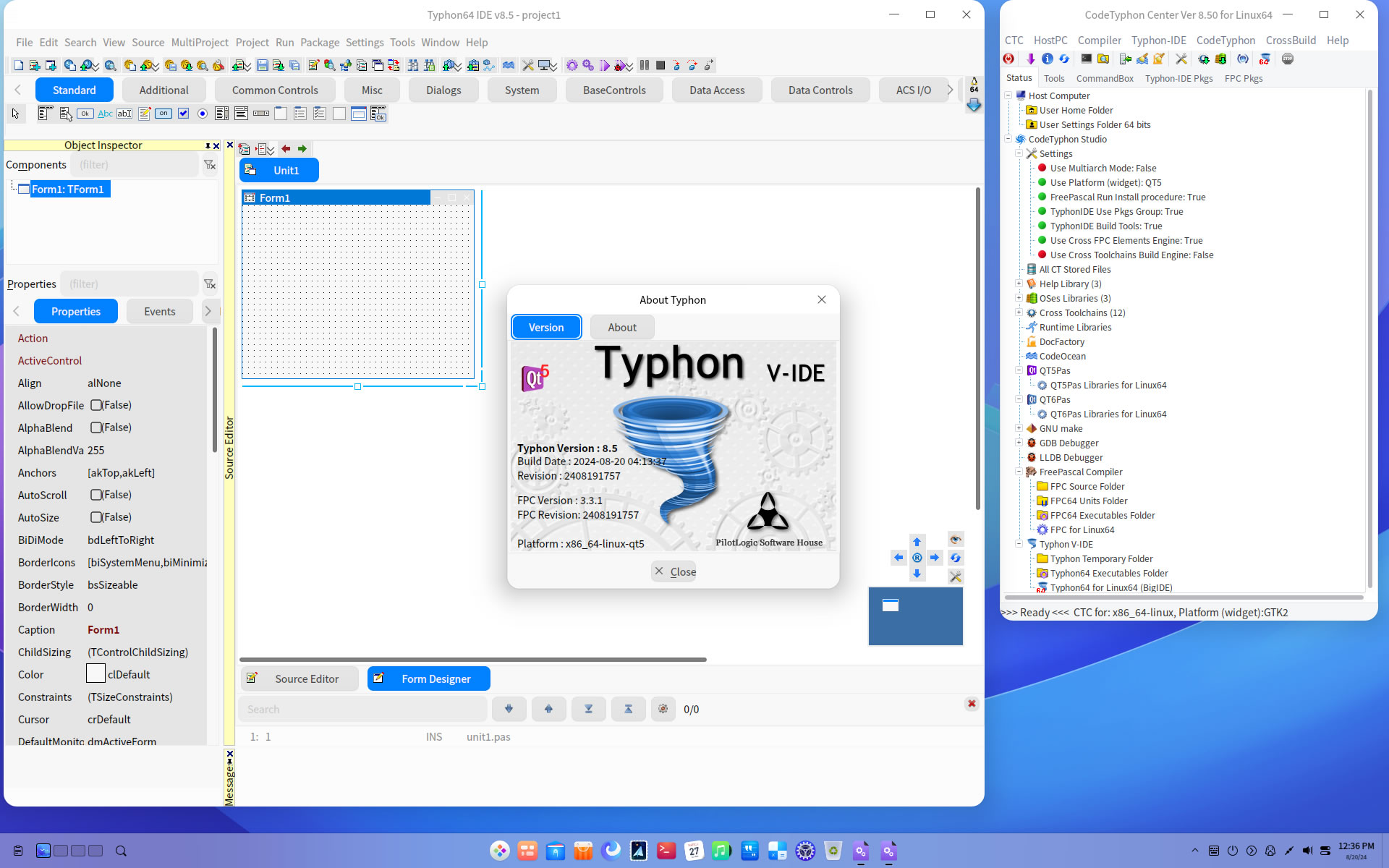Select the TLabel 'Abc' component in palette
Viewport: 1389px width, 868px height.
click(105, 114)
